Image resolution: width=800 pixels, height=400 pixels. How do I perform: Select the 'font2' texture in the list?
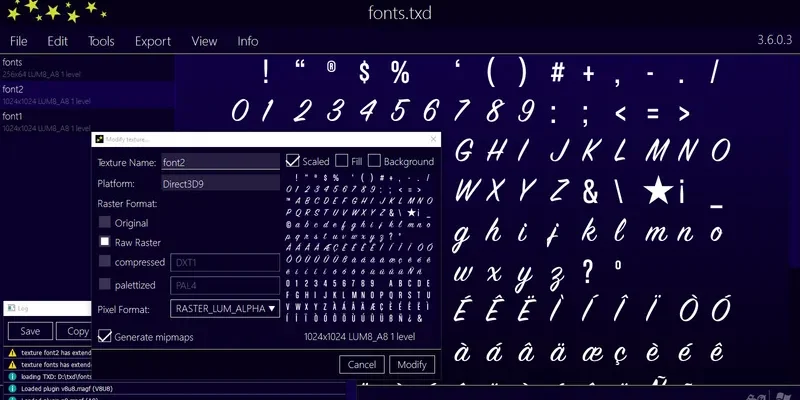coord(87,94)
